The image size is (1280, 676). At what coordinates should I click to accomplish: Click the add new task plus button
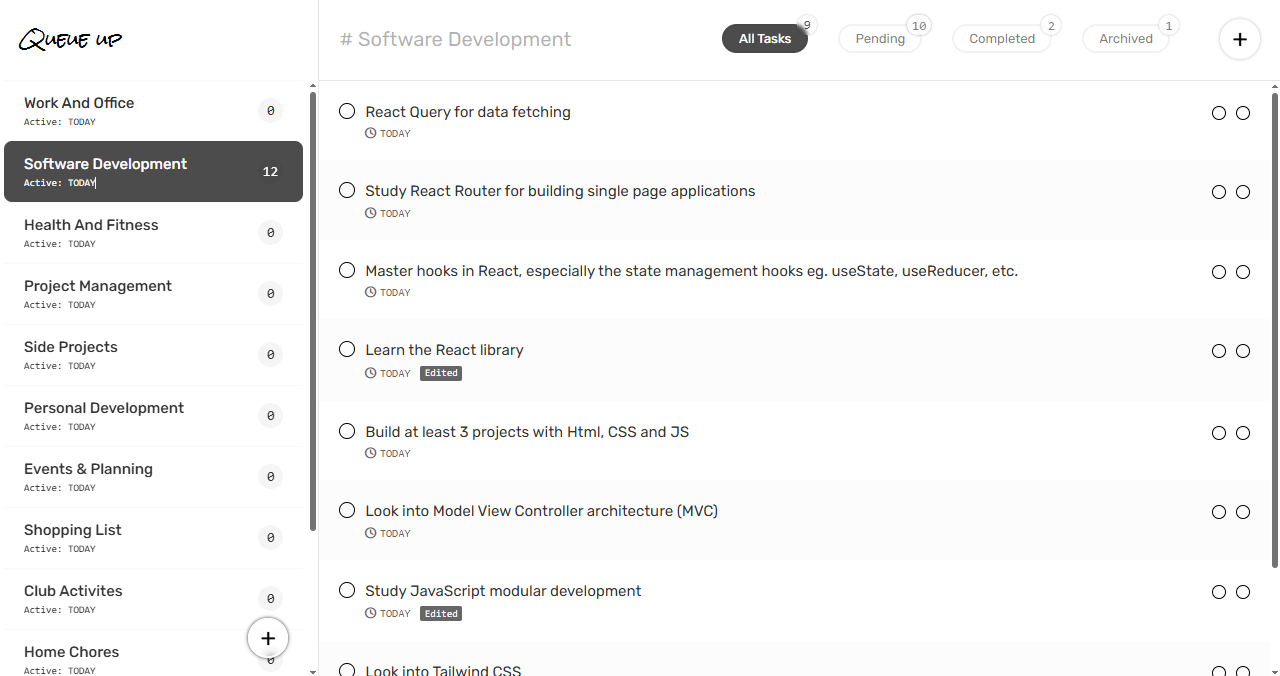point(1239,39)
